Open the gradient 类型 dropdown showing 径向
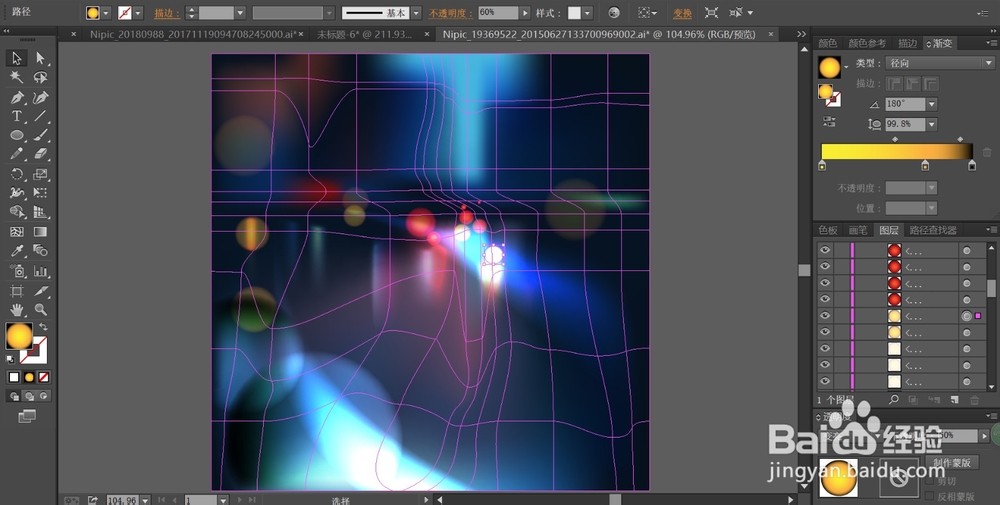 tap(940, 63)
